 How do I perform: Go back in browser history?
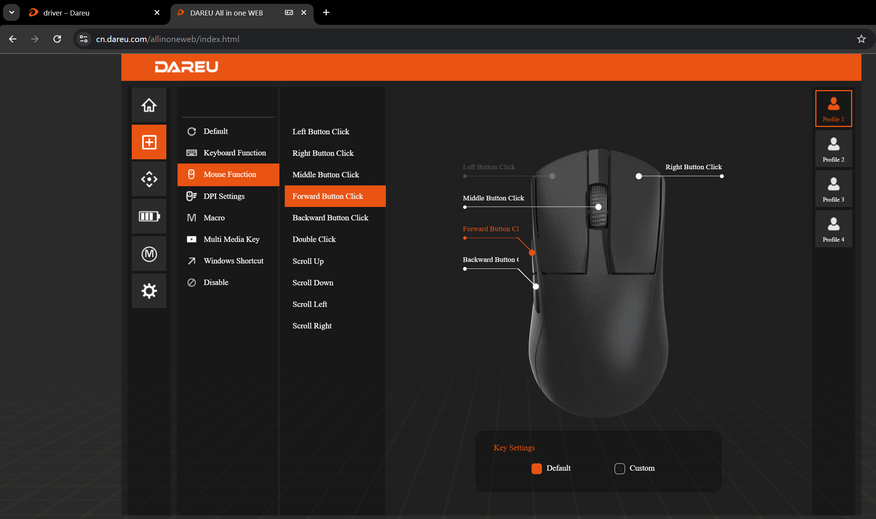tap(12, 39)
